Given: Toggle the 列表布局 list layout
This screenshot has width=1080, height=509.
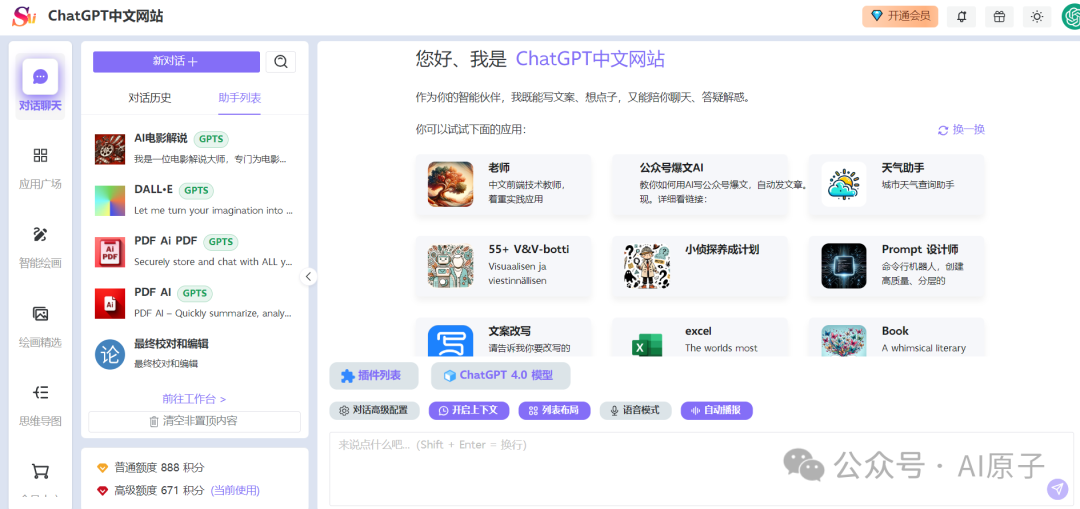Looking at the screenshot, I should (554, 411).
